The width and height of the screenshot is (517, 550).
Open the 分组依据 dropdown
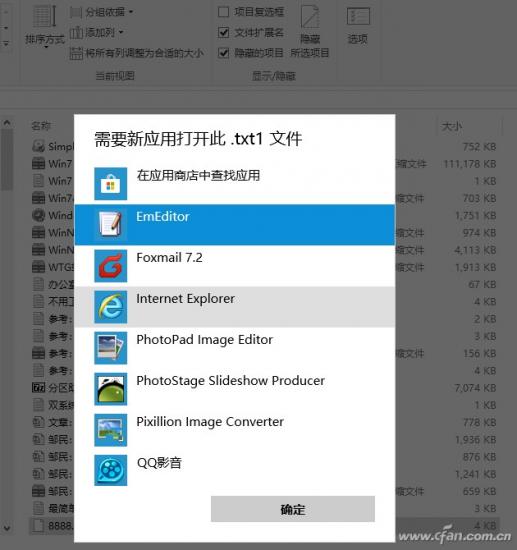click(102, 12)
